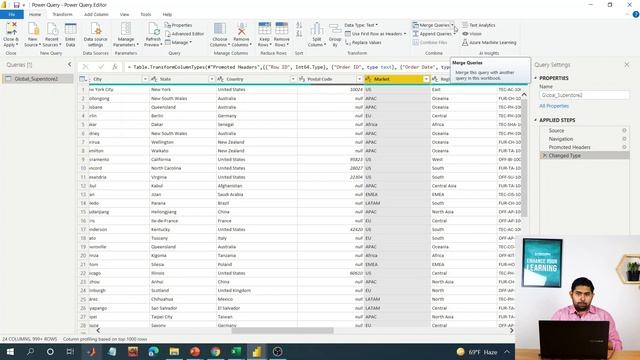Screen dimensions: 640x360
Task: Open the Country column filter dropdown
Action: (293, 79)
